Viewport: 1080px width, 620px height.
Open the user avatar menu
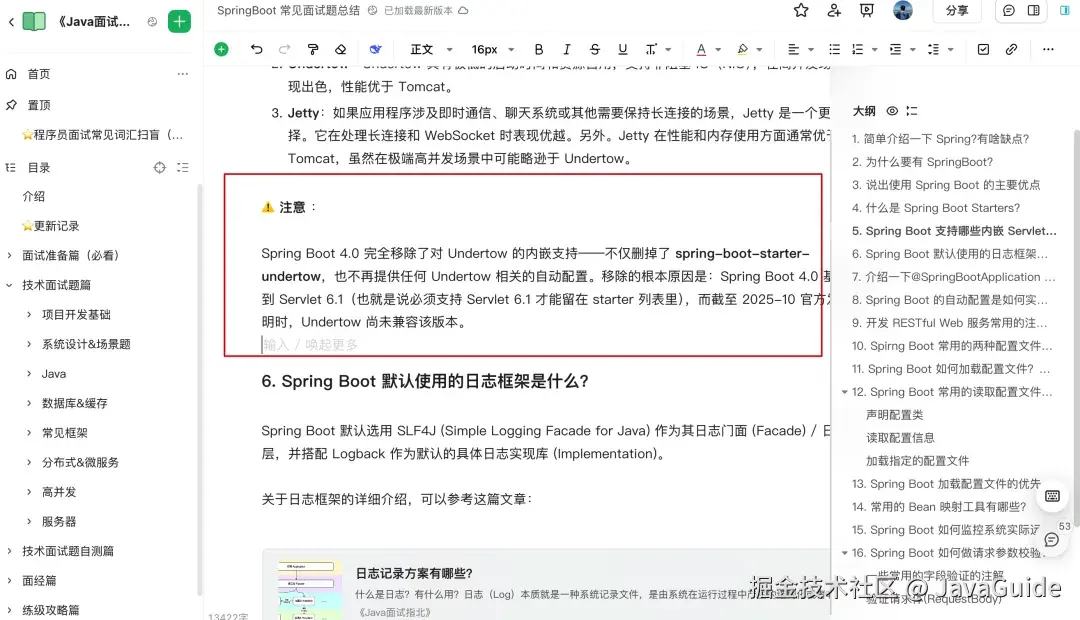(x=902, y=10)
